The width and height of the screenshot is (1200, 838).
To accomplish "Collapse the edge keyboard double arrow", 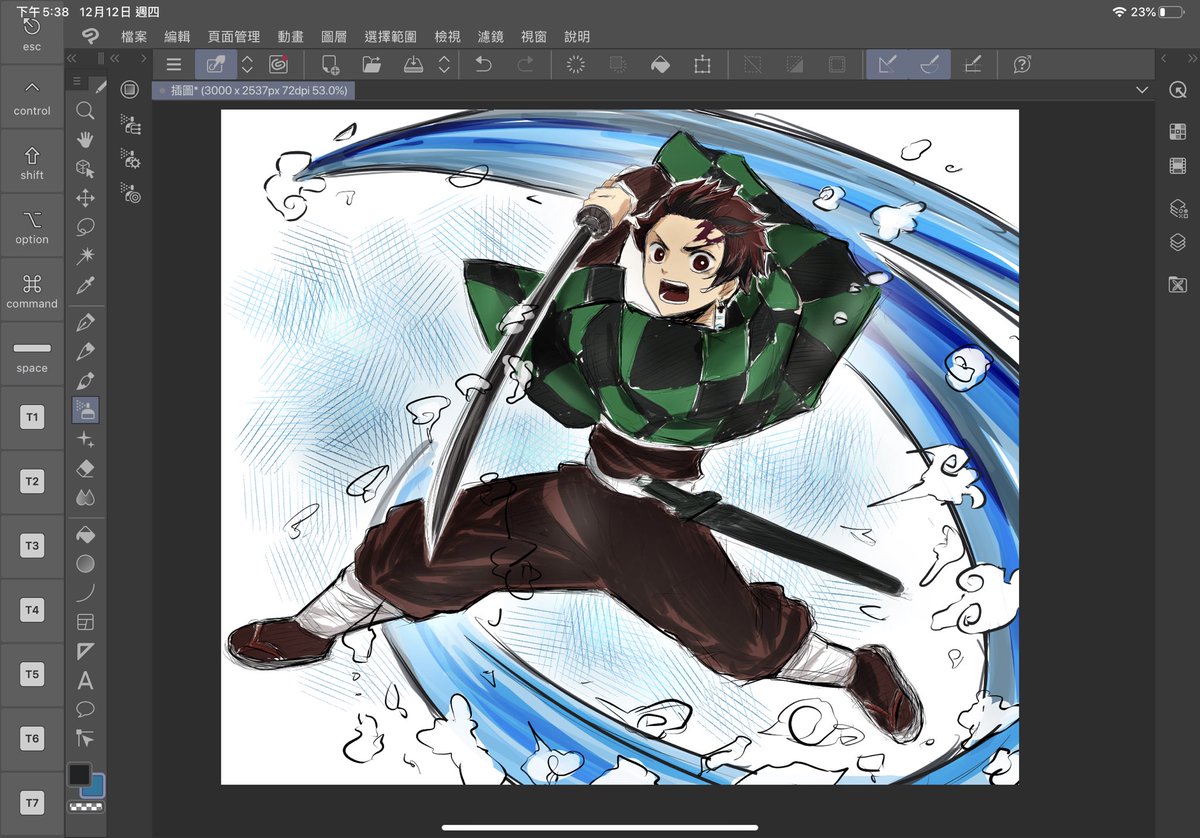I will (x=73, y=59).
